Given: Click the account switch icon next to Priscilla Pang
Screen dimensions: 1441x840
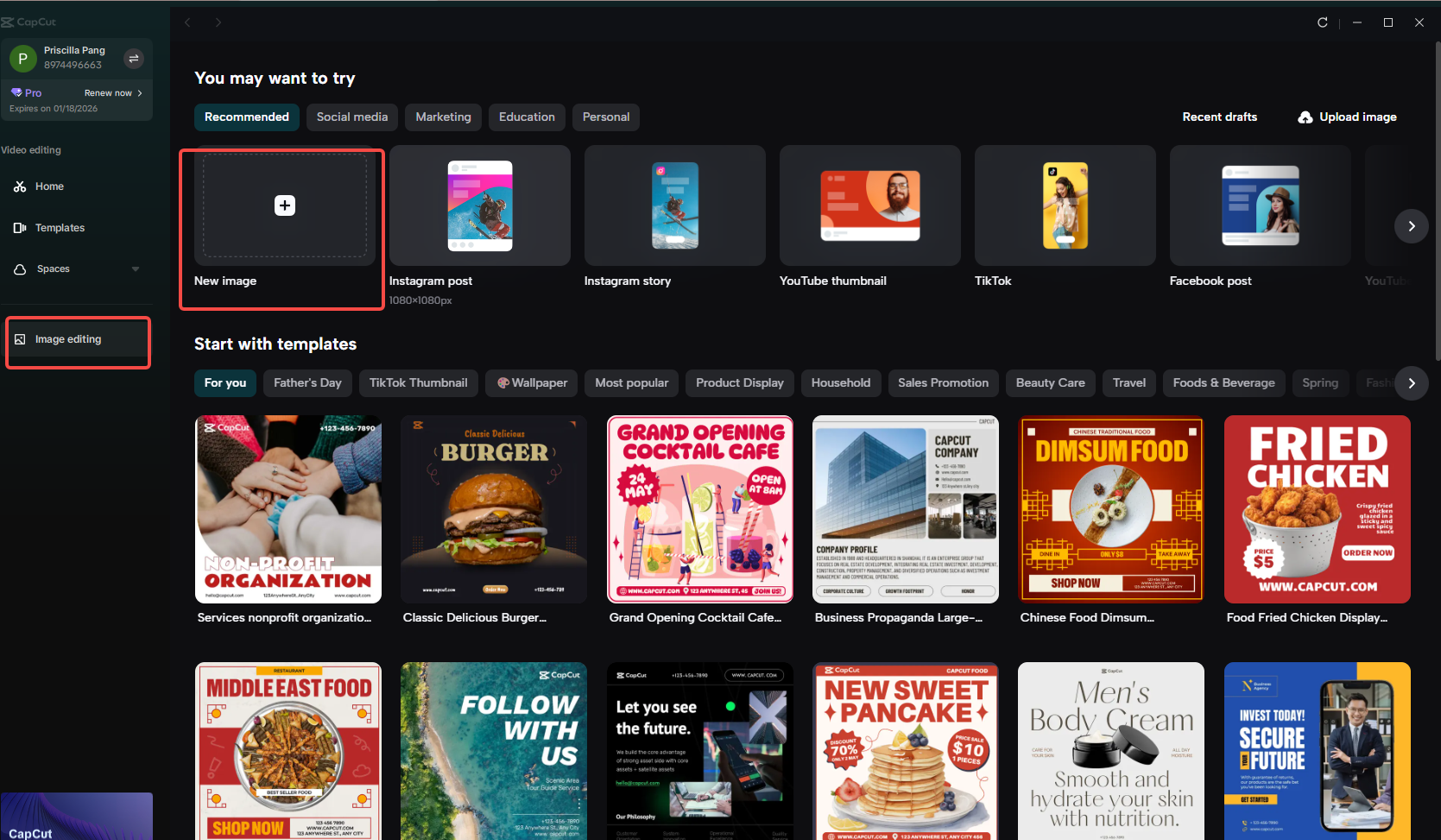Looking at the screenshot, I should (x=134, y=58).
